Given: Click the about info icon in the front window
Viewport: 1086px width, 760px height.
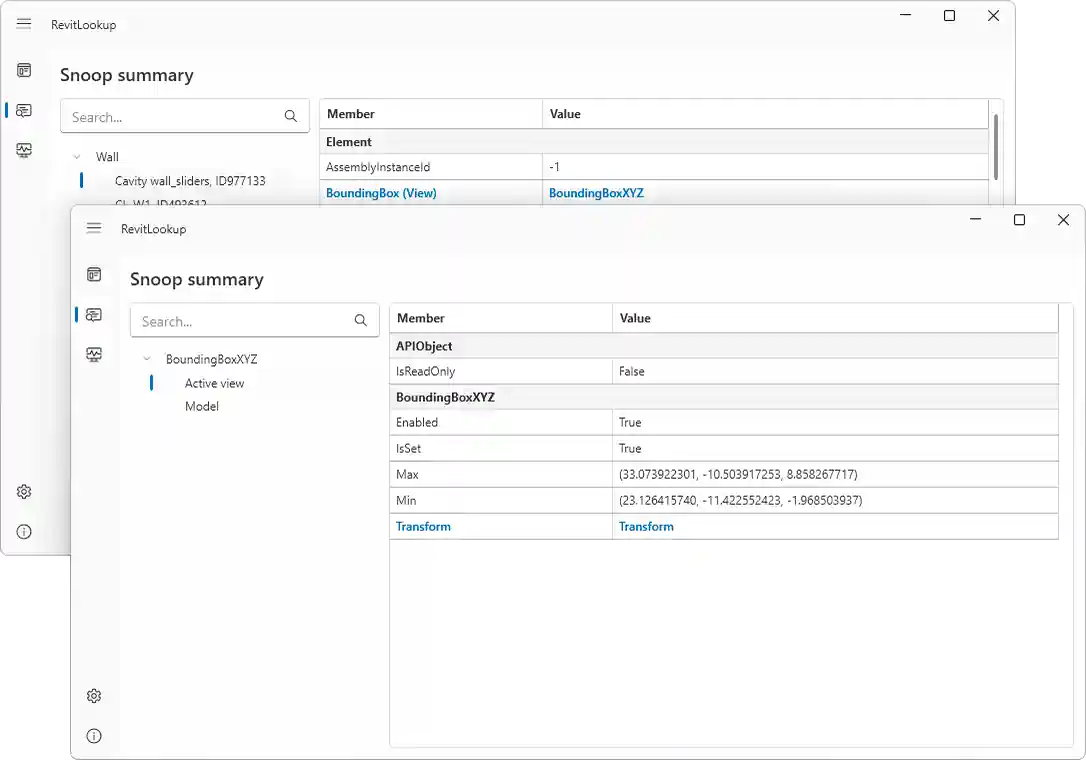Looking at the screenshot, I should click(x=94, y=736).
